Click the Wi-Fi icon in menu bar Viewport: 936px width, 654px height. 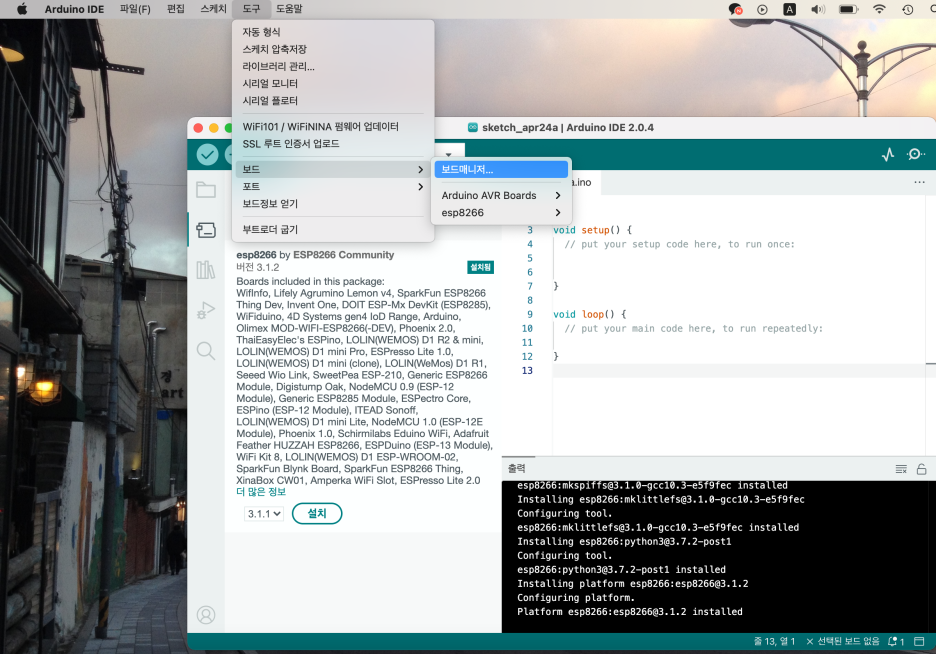pos(879,9)
